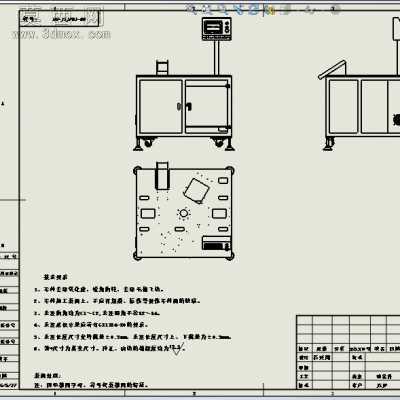Select the left cabinet door in the front view
The image size is (400, 400).
click(160, 107)
